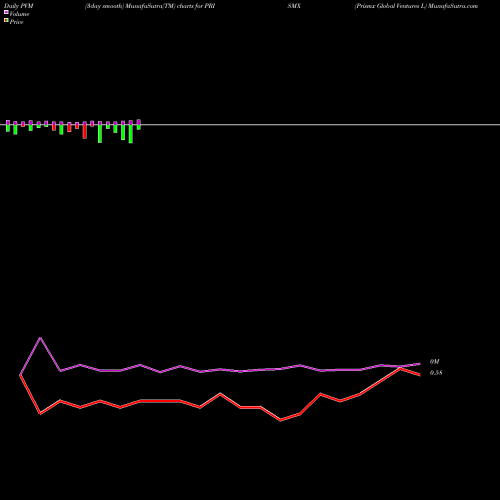Viewport: 500px width, 500px height.
Task: Click the 'Daily PVM' title text
Action: click(x=19, y=6)
